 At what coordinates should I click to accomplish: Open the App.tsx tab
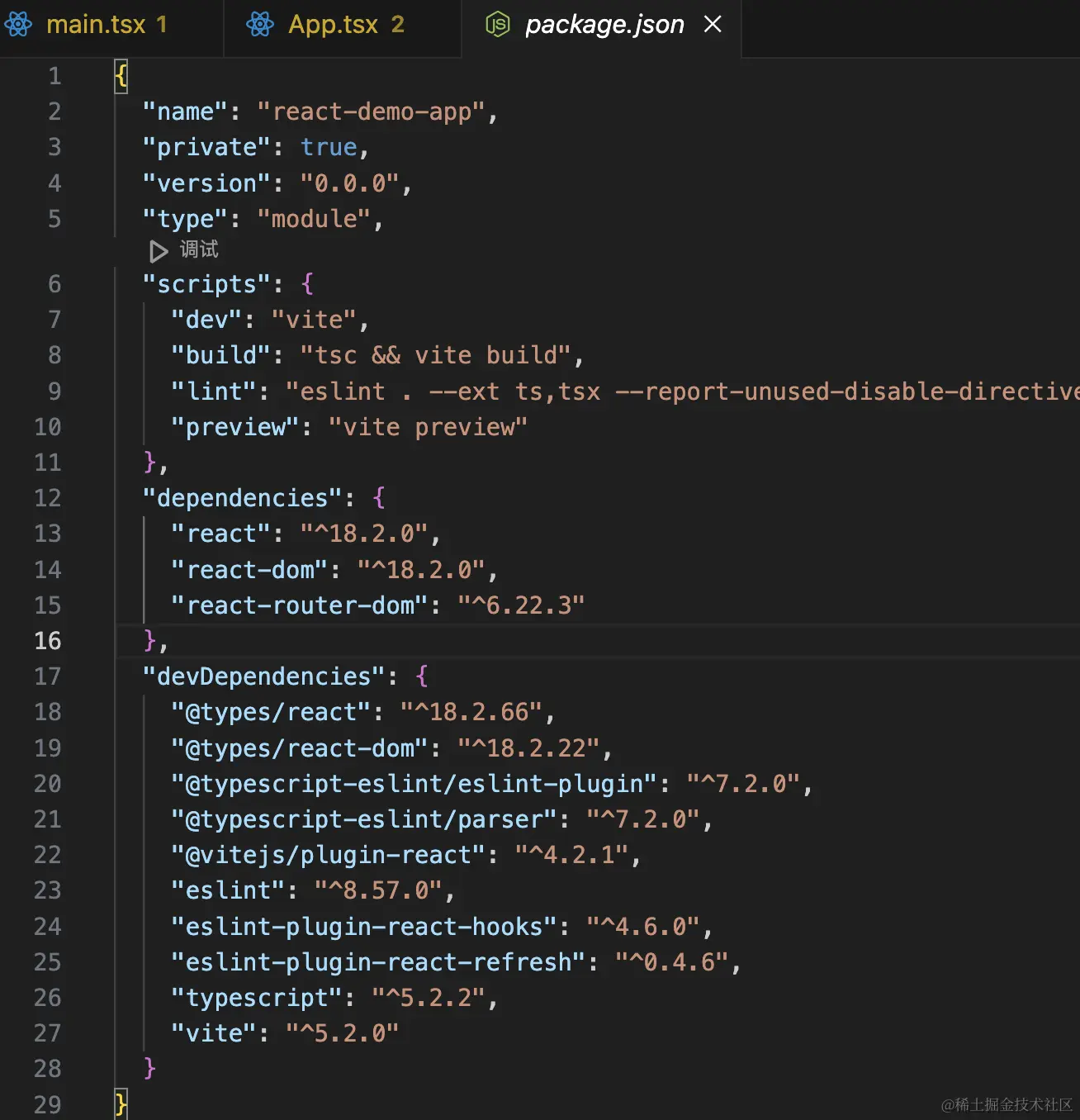click(x=342, y=25)
